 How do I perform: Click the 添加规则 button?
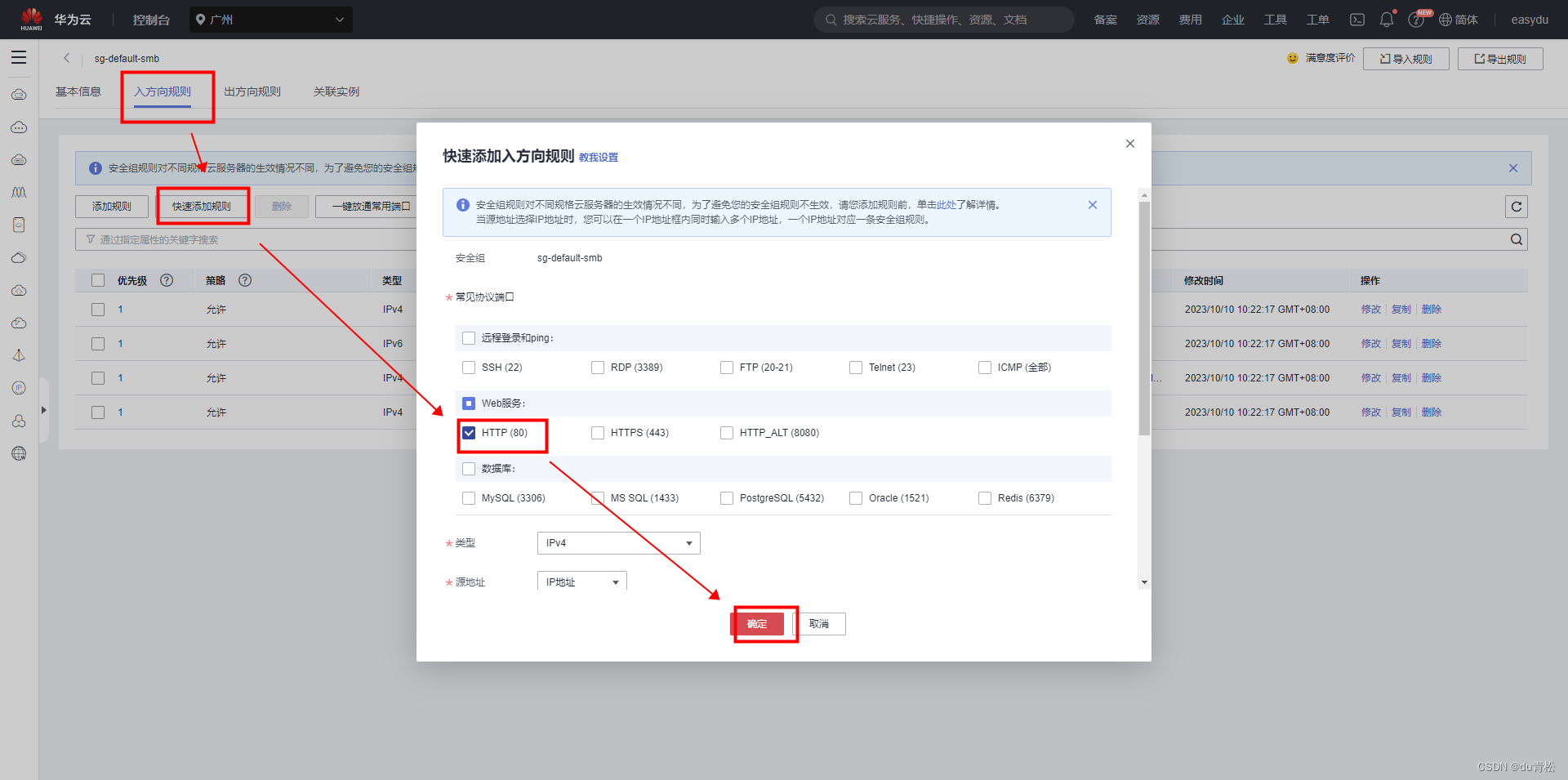(112, 207)
